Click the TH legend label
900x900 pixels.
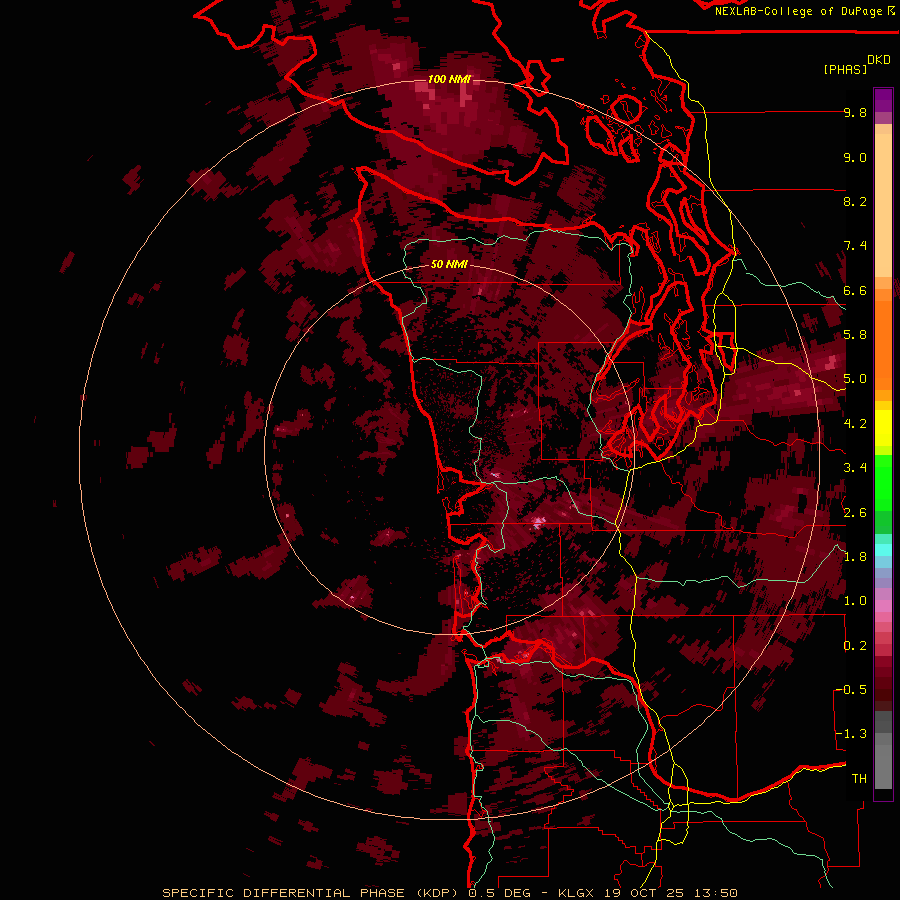coord(859,779)
